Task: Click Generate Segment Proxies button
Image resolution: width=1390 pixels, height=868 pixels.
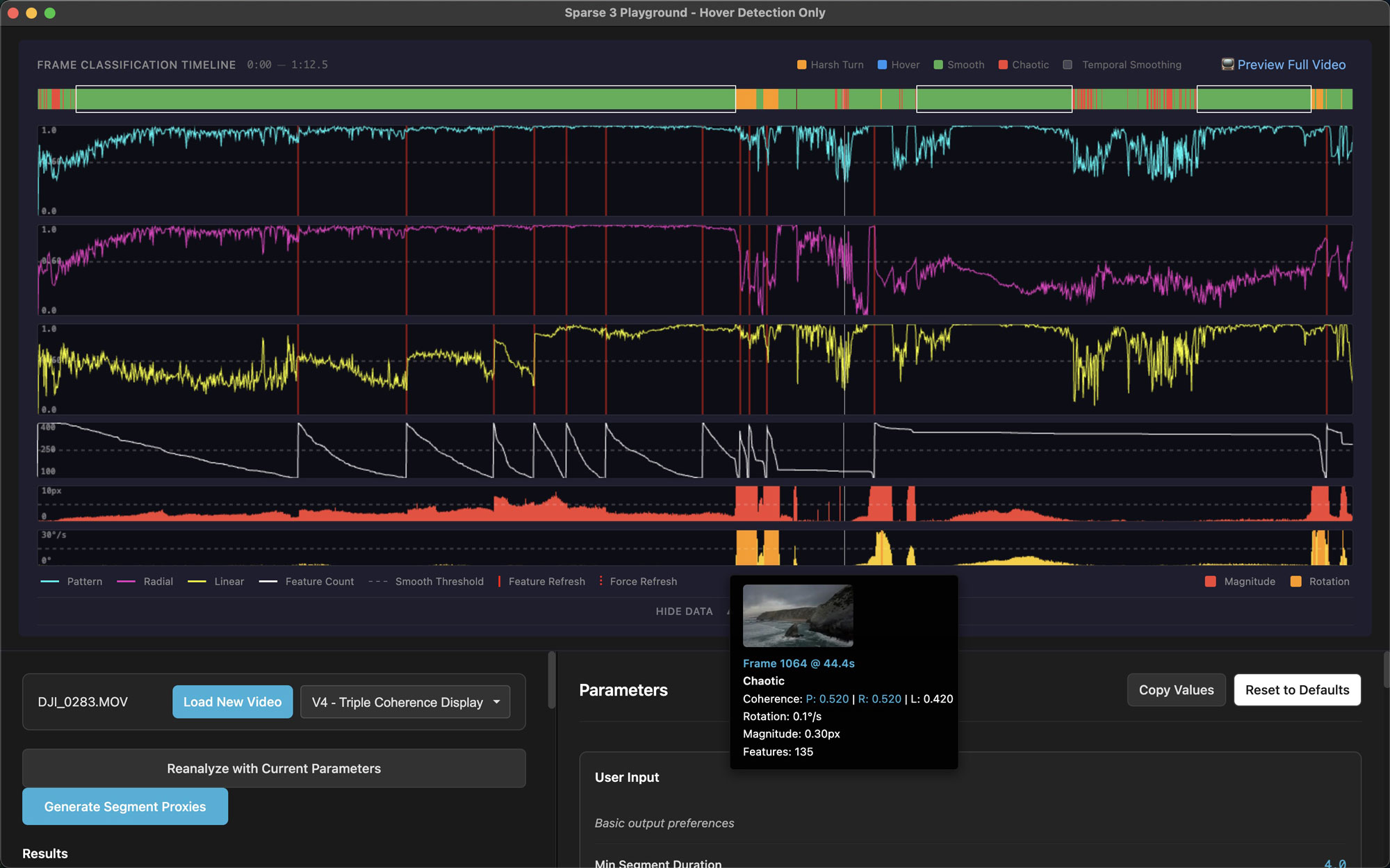Action: click(125, 806)
